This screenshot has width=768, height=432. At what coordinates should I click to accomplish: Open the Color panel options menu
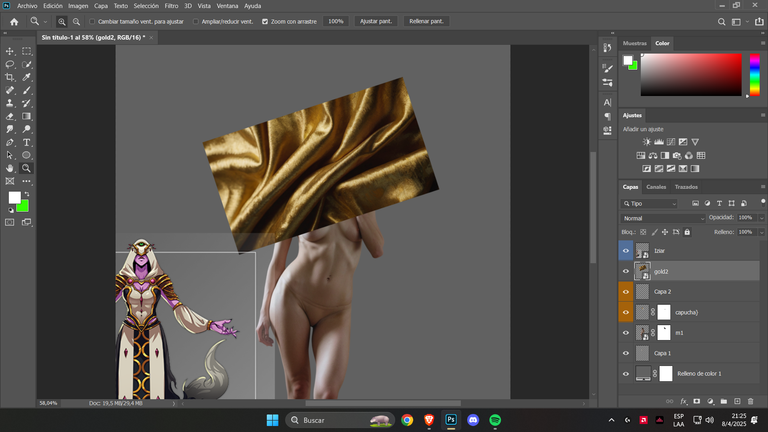763,43
